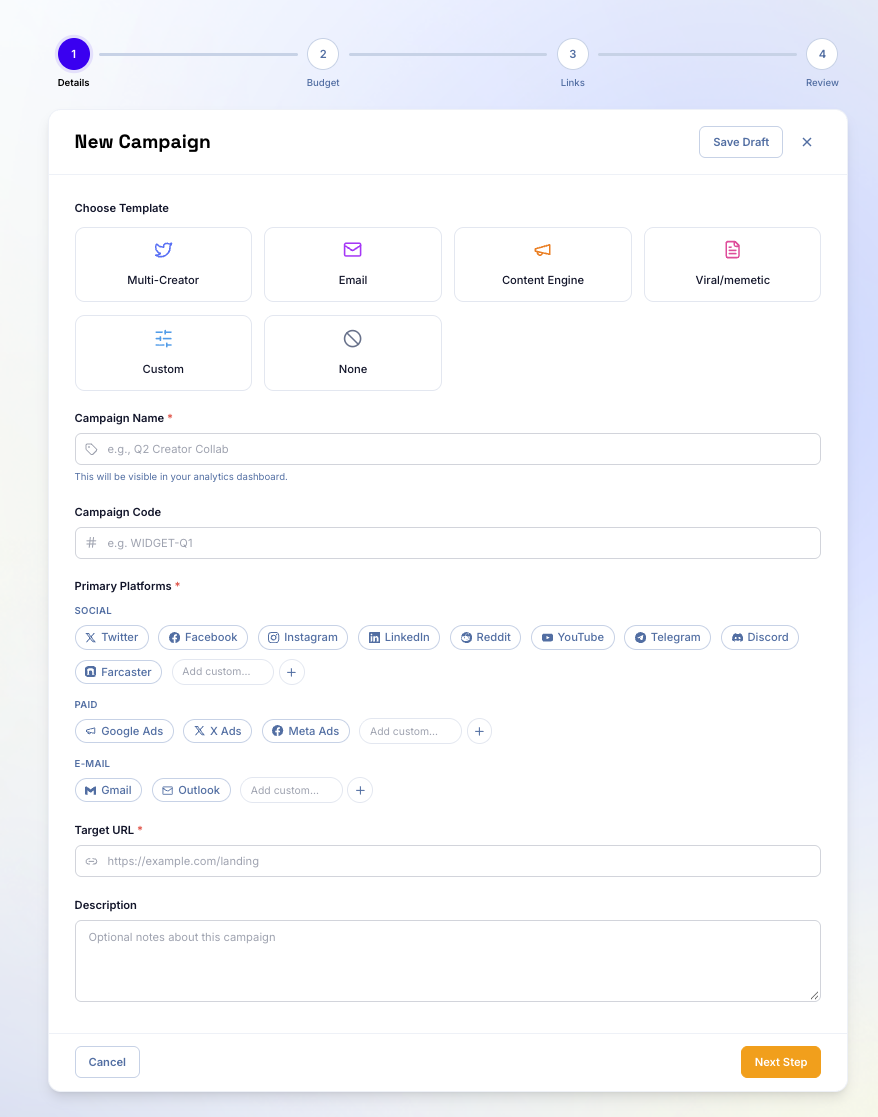
Task: Focus the Target URL input field
Action: point(447,861)
